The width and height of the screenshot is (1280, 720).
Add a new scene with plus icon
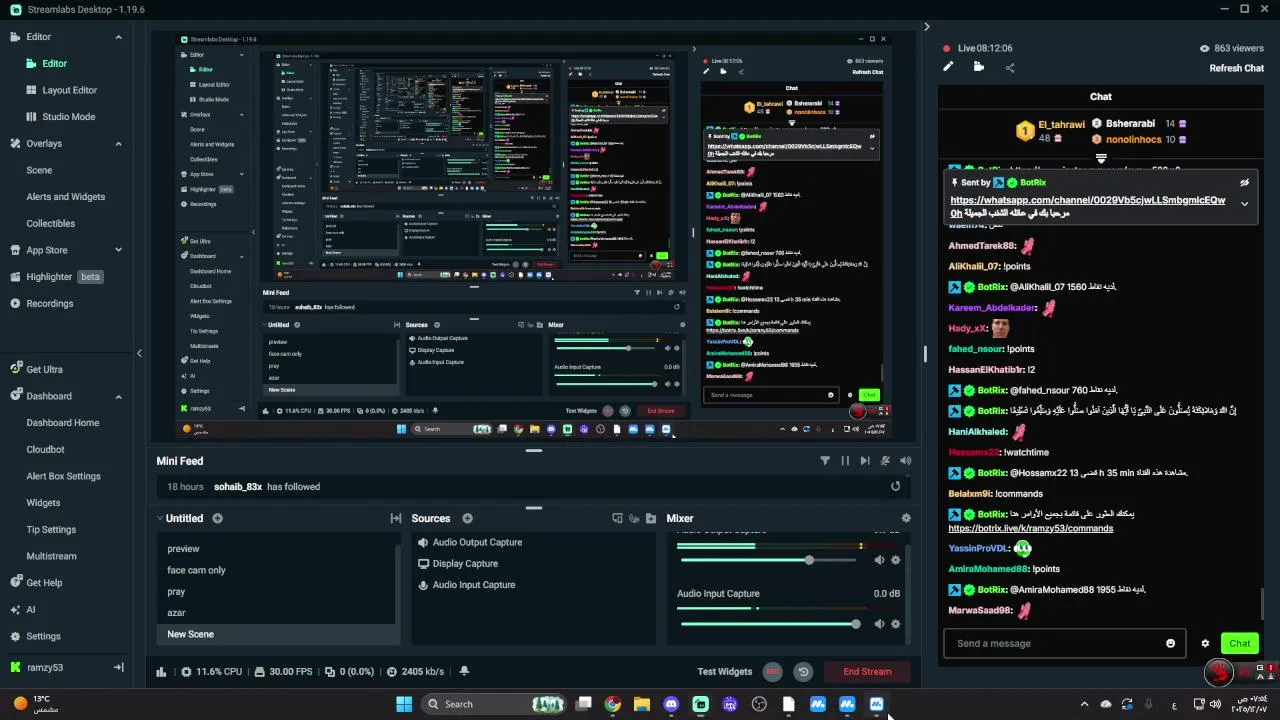217,519
